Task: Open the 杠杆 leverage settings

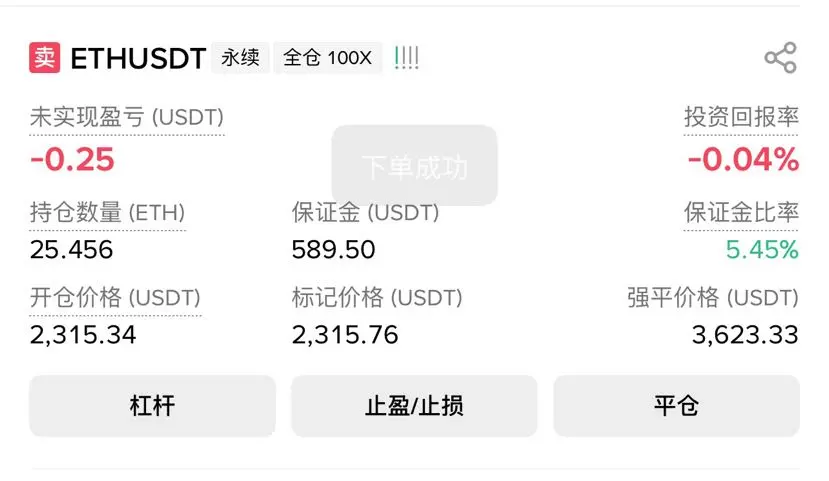Action: coord(152,406)
